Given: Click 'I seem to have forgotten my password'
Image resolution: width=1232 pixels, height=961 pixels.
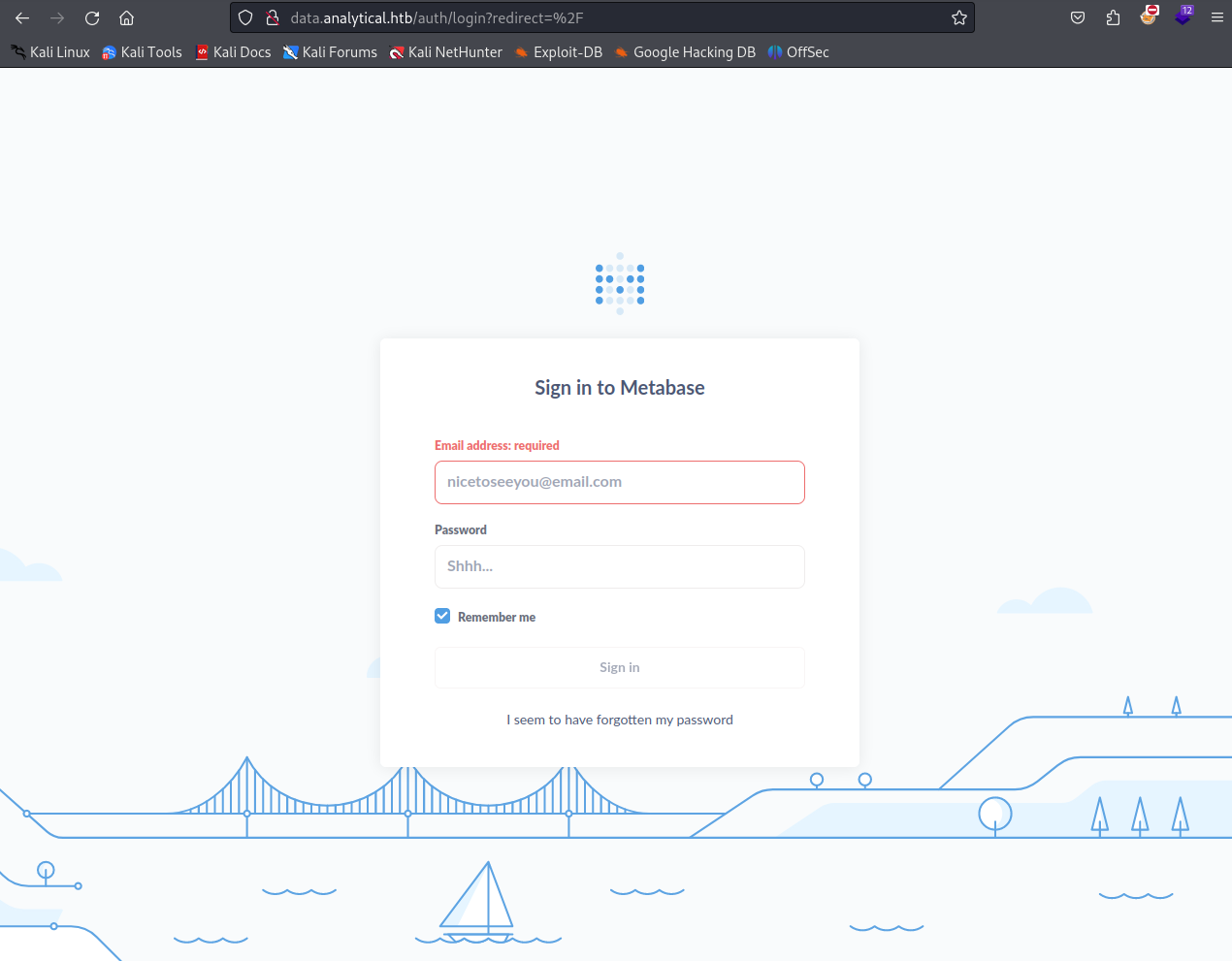Looking at the screenshot, I should 620,720.
